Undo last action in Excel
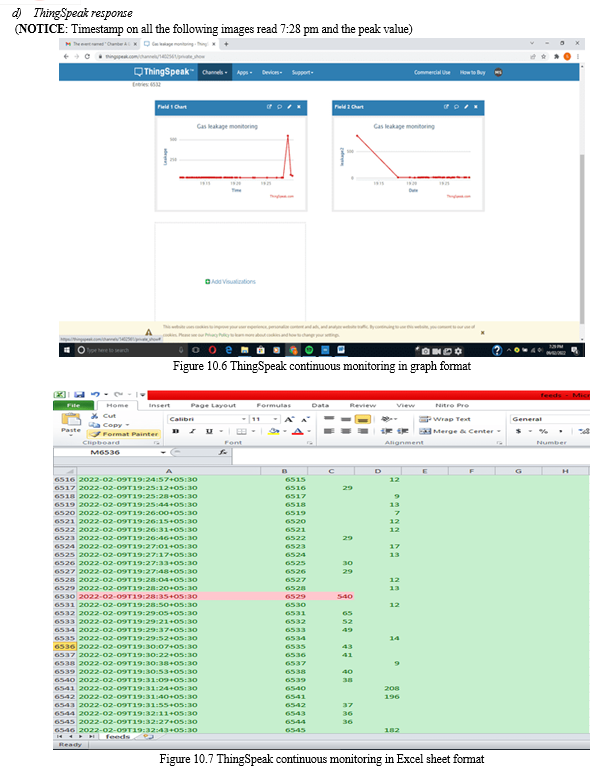Screen dimensions: 615x772 (x=95, y=394)
